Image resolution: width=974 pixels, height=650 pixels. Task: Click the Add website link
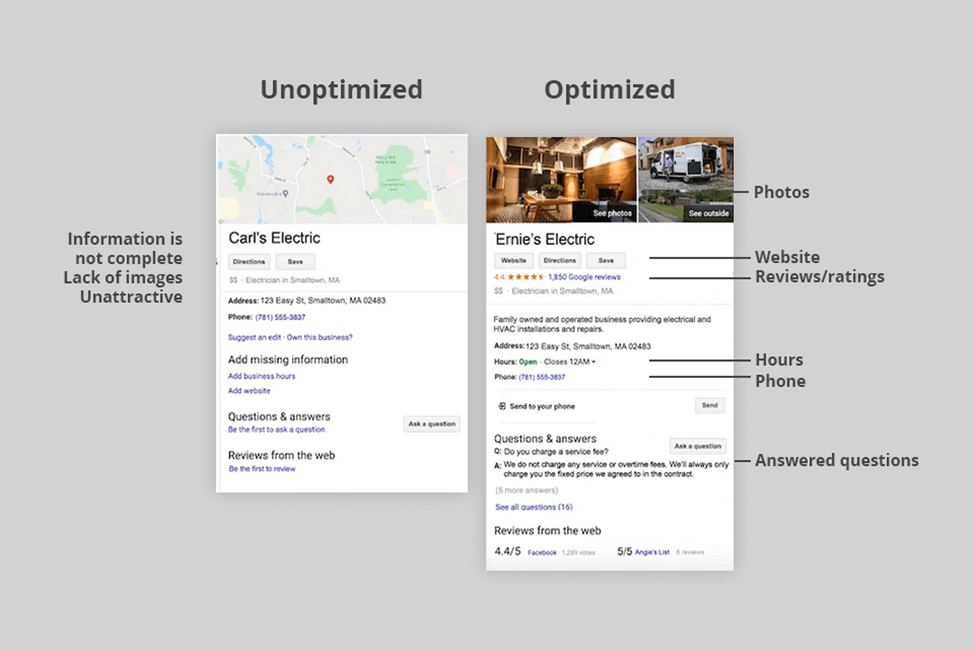[249, 391]
